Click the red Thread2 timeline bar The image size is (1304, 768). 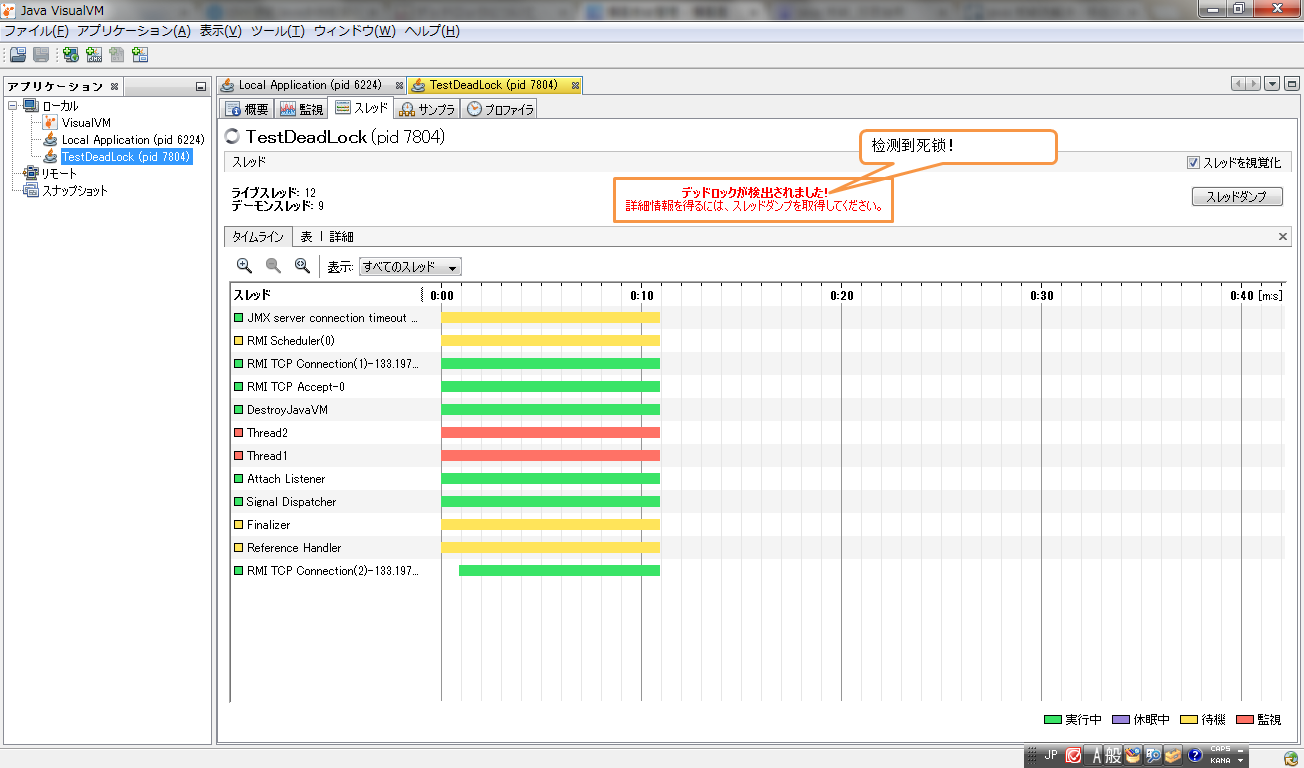(x=550, y=433)
